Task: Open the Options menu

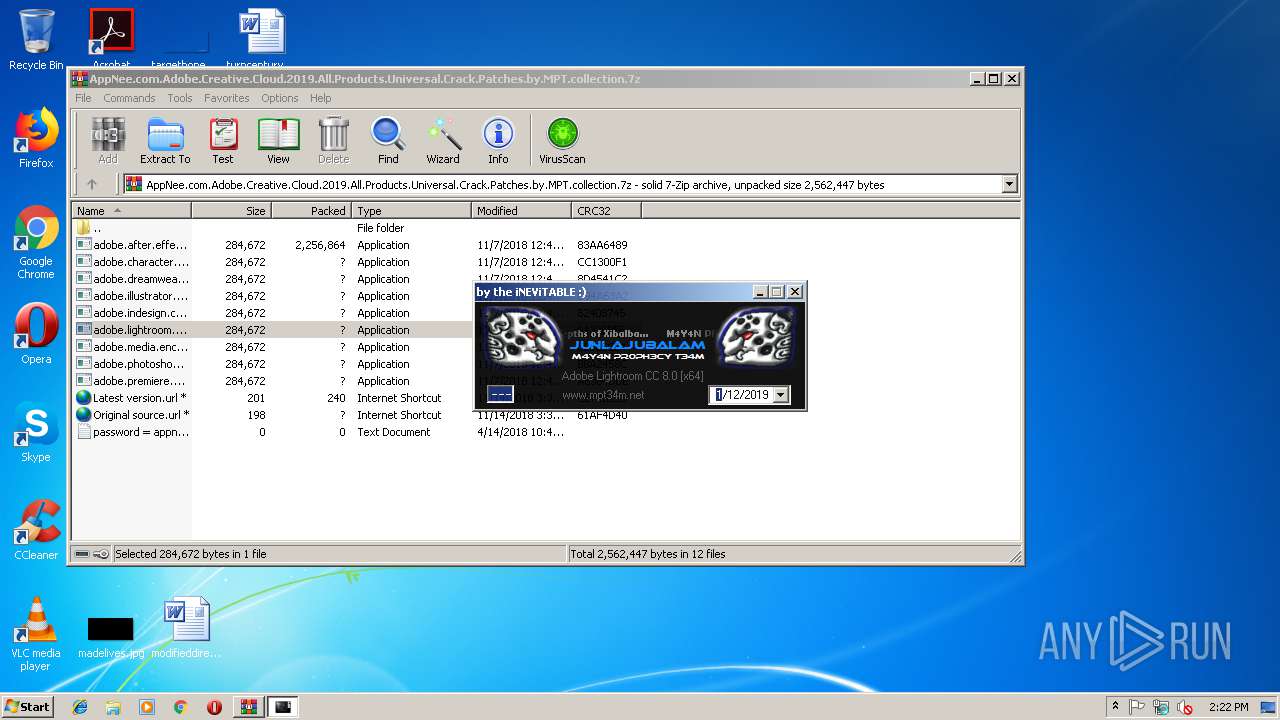Action: pyautogui.click(x=280, y=98)
